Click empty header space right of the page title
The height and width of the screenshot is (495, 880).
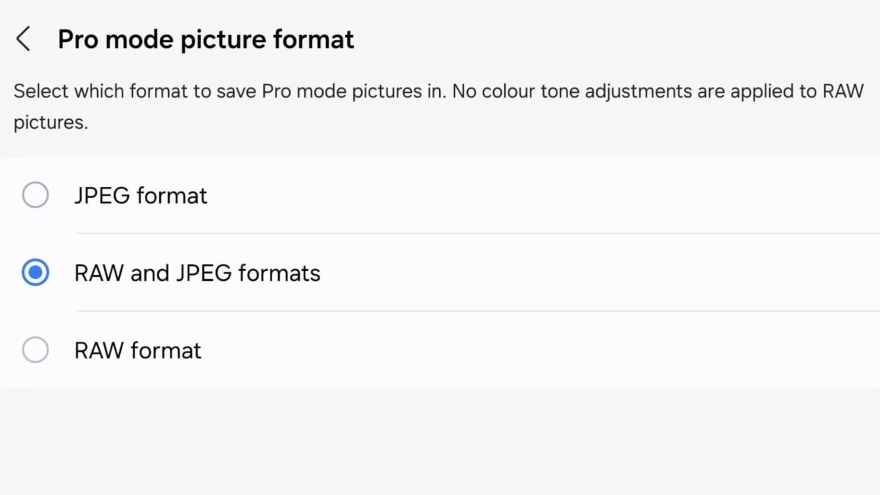pyautogui.click(x=620, y=40)
